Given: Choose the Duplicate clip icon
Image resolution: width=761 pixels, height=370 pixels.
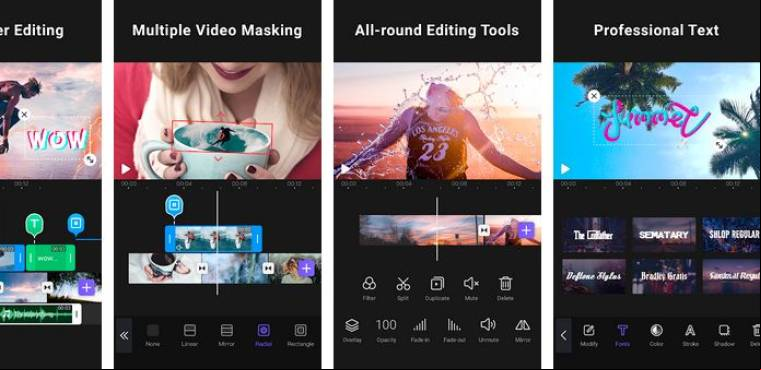Looking at the screenshot, I should click(437, 283).
